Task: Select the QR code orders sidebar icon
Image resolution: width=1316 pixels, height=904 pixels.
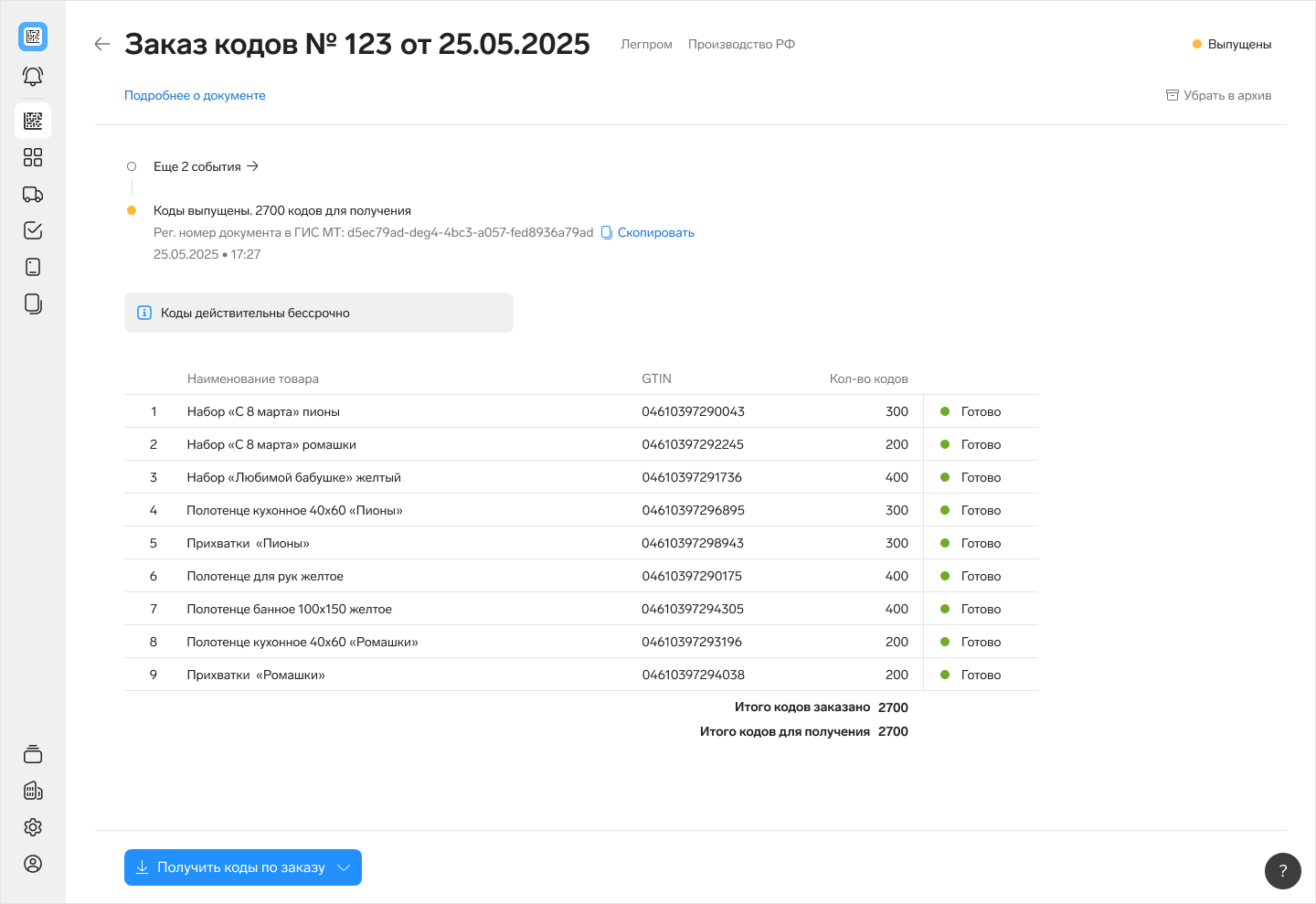Action: click(33, 121)
